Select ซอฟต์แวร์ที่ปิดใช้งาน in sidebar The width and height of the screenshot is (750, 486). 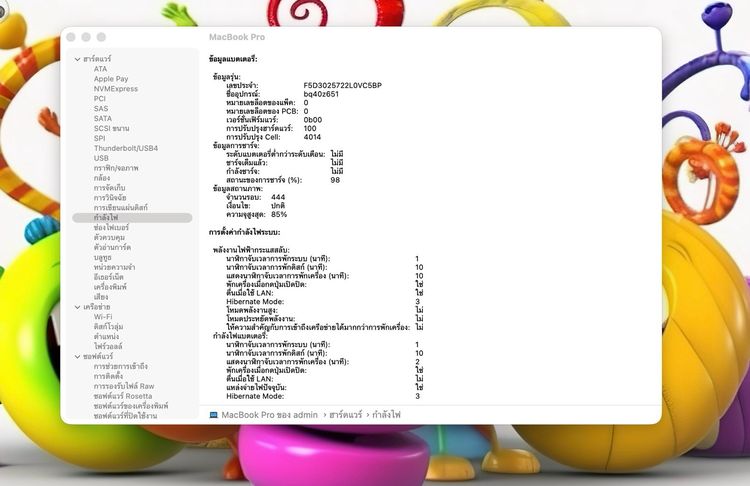point(125,416)
